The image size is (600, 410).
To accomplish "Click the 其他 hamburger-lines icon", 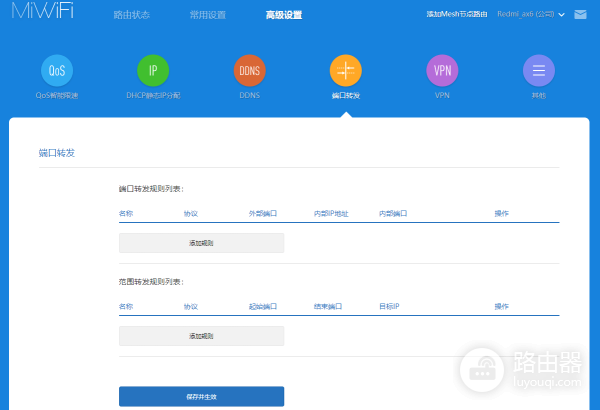I will click(x=538, y=71).
